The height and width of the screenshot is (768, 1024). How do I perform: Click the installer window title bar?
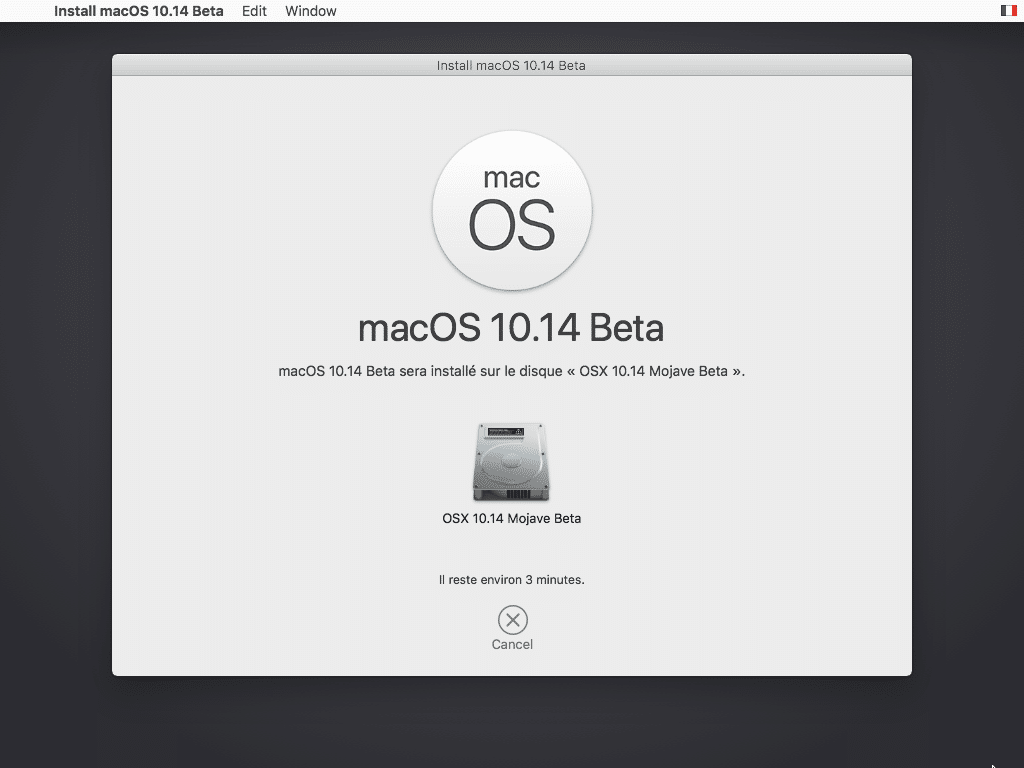(511, 65)
